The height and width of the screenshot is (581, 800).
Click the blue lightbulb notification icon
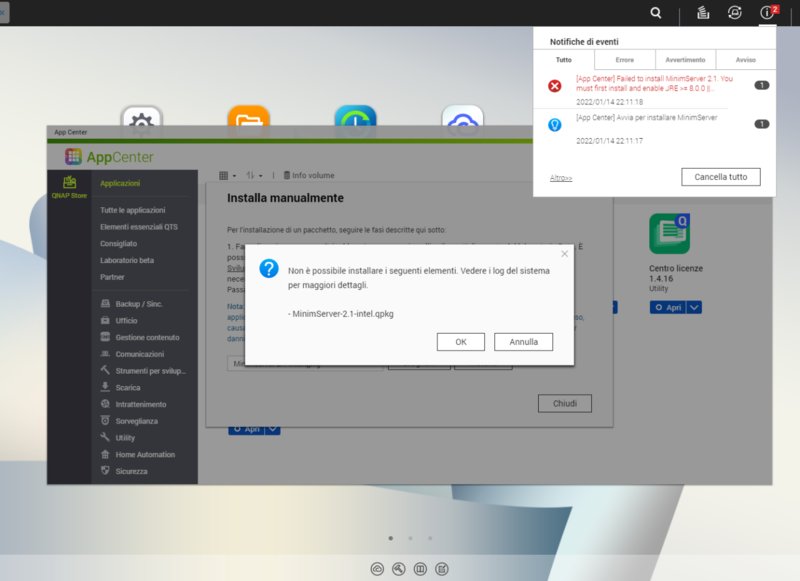pos(555,124)
